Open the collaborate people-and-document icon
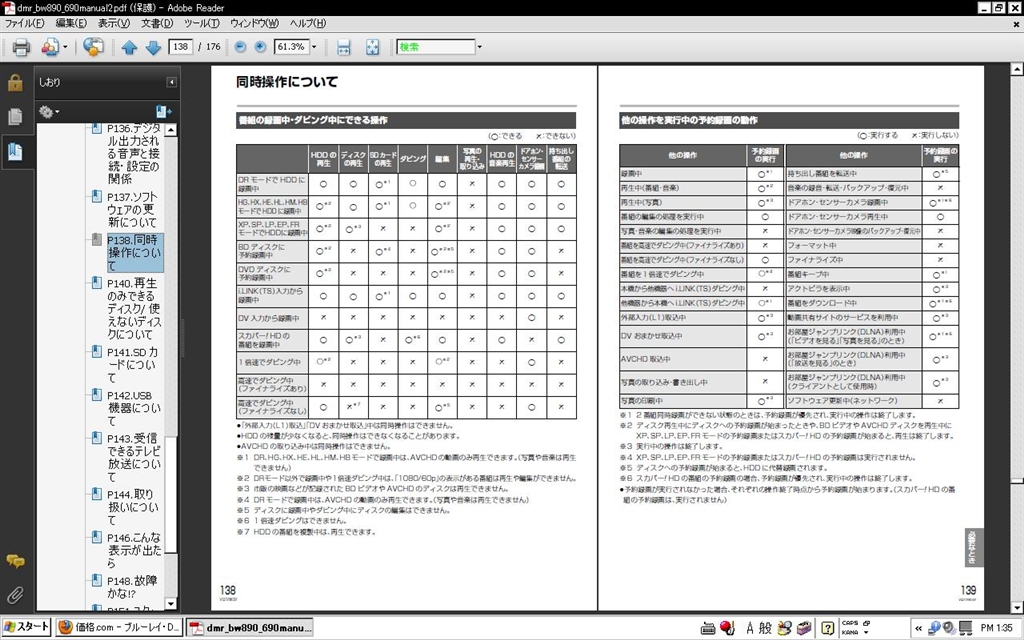The image size is (1024, 640). click(50, 47)
